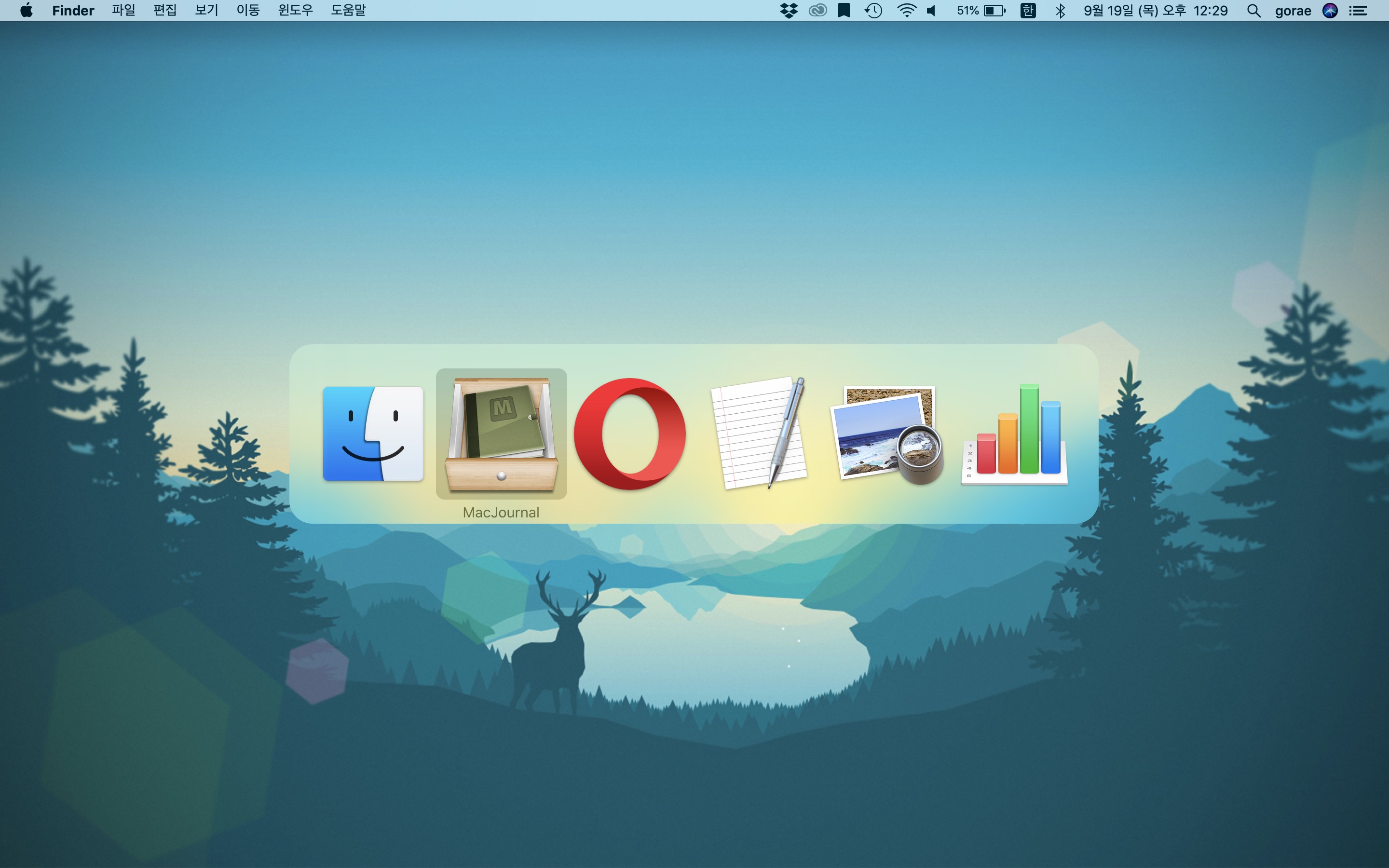The height and width of the screenshot is (868, 1389).
Task: Click the gorae user account name
Action: tap(1293, 10)
